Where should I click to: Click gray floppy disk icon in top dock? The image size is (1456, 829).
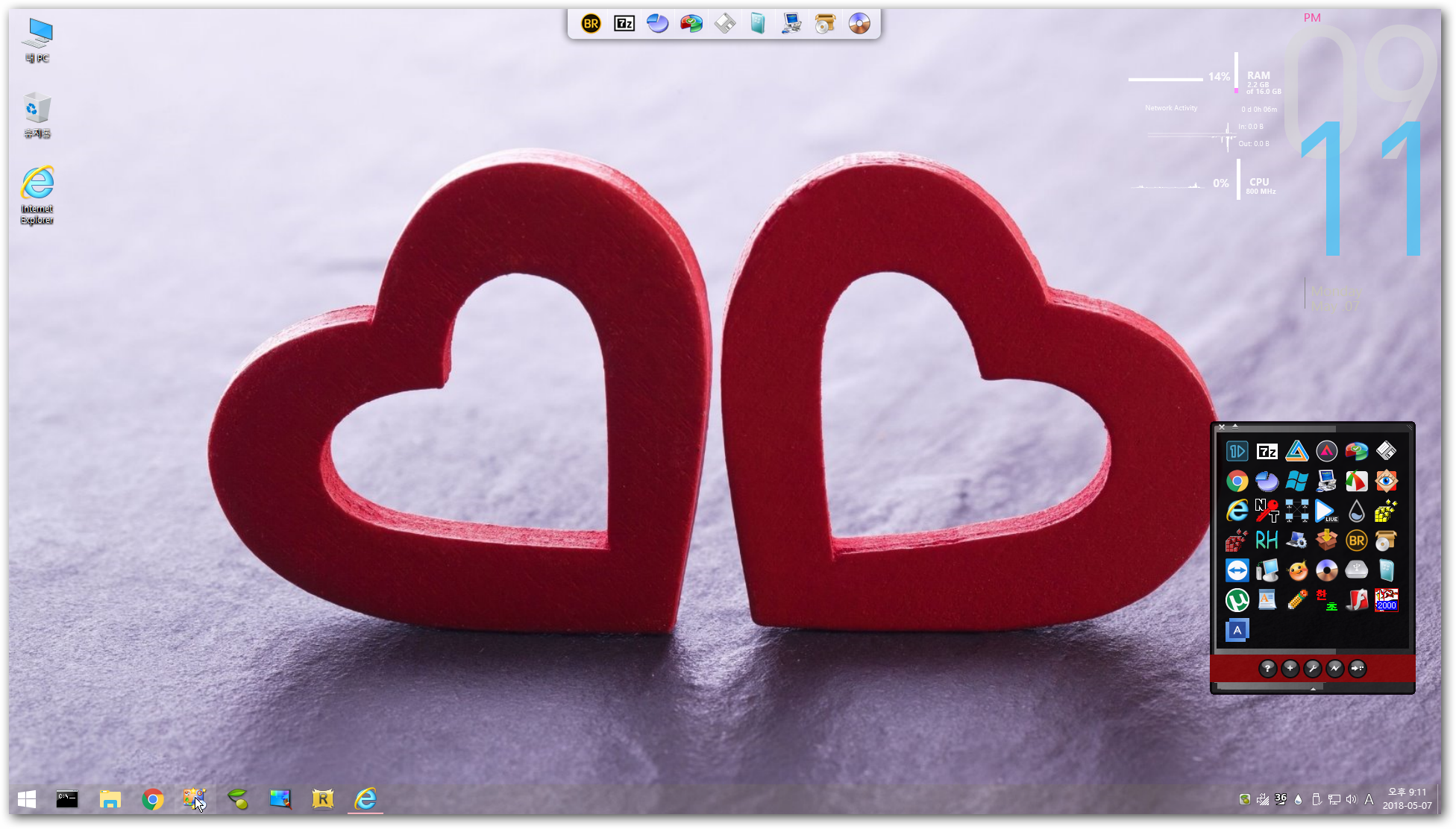coord(725,24)
